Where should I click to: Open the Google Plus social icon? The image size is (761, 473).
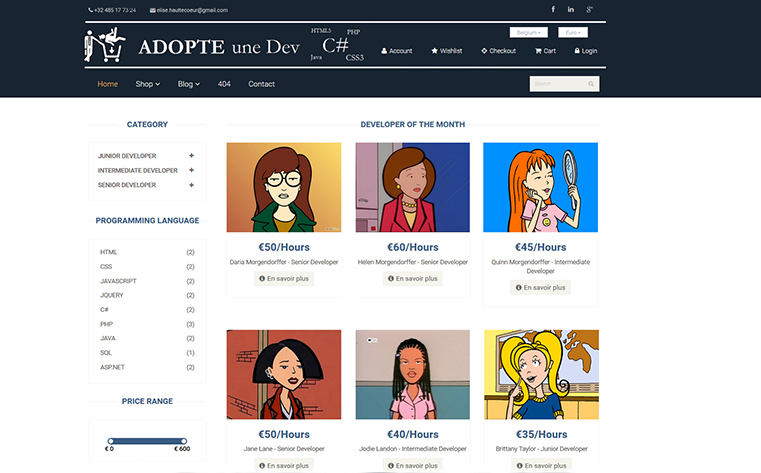point(589,9)
